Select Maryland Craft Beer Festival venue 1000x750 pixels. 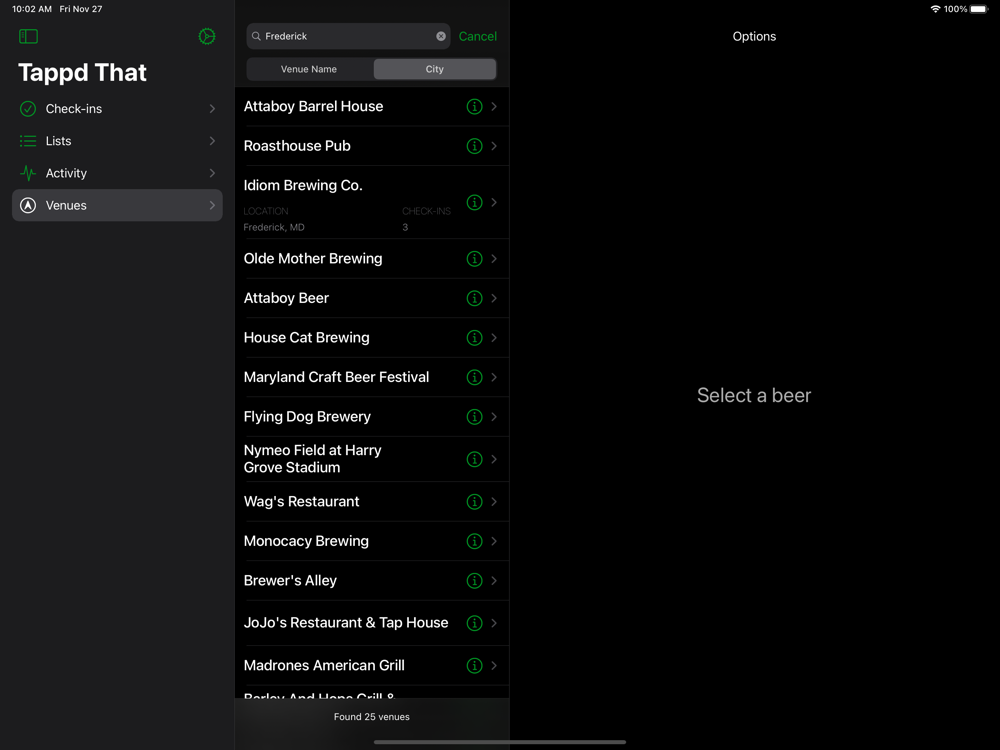[x=372, y=377]
